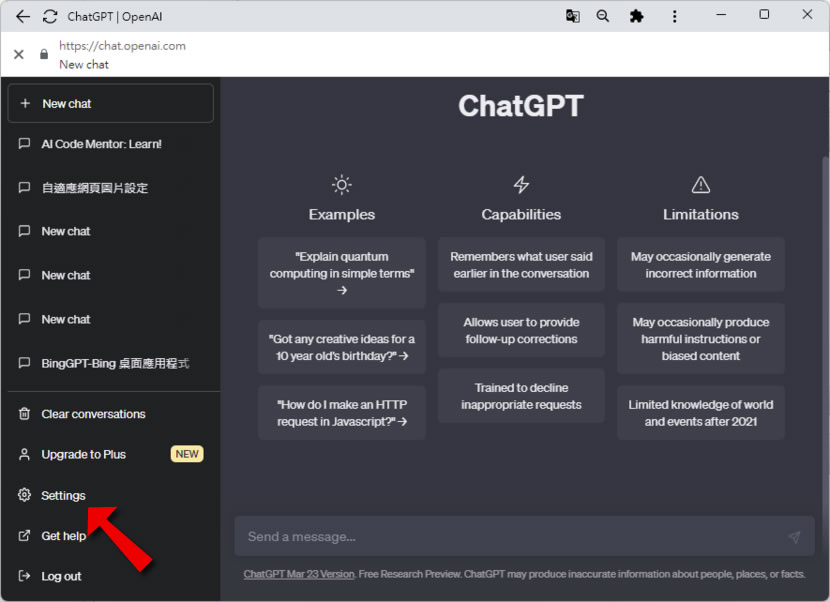Viewport: 830px width, 602px height.
Task: Open Settings in the sidebar
Action: point(111,495)
